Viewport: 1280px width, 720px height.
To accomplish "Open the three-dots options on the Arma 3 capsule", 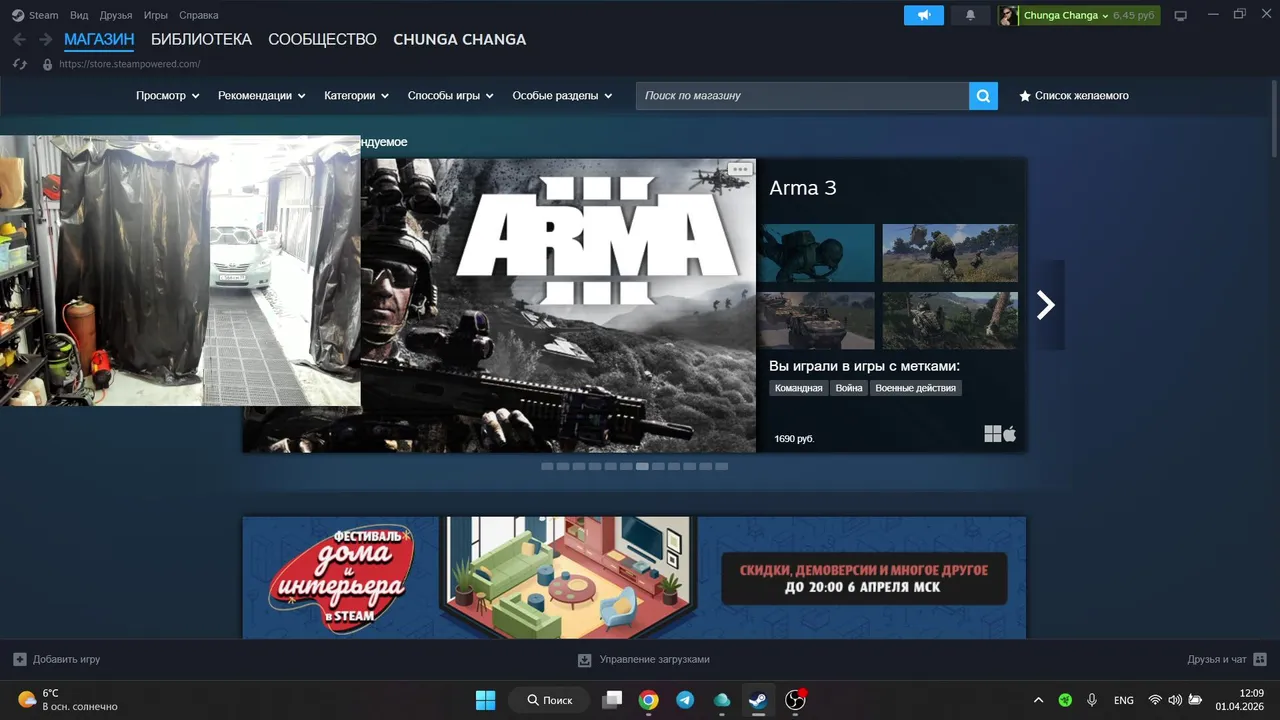I will click(740, 169).
